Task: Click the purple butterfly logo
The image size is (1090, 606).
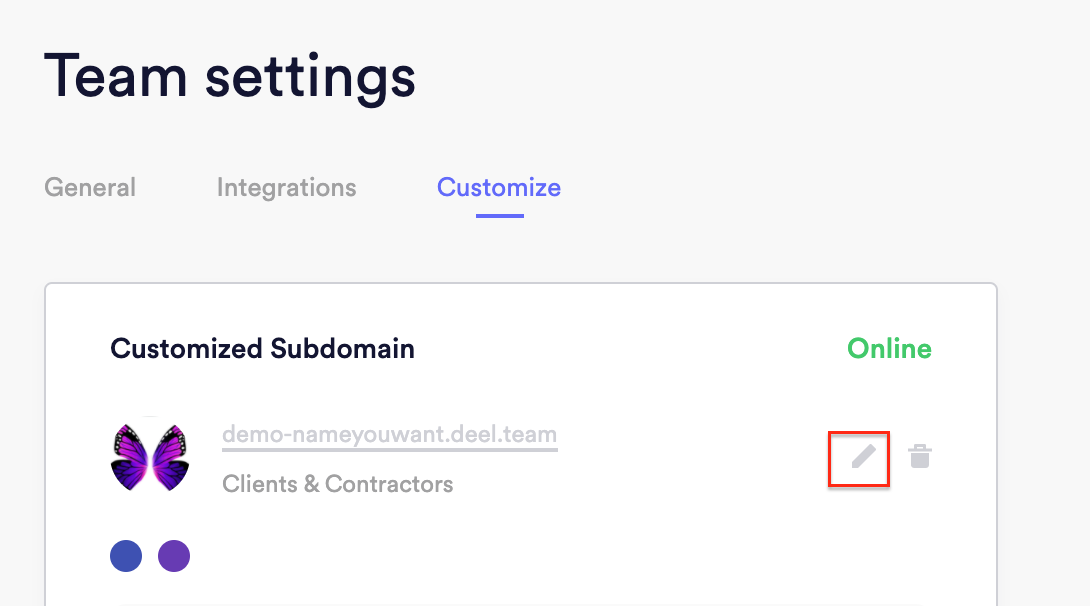Action: click(150, 457)
